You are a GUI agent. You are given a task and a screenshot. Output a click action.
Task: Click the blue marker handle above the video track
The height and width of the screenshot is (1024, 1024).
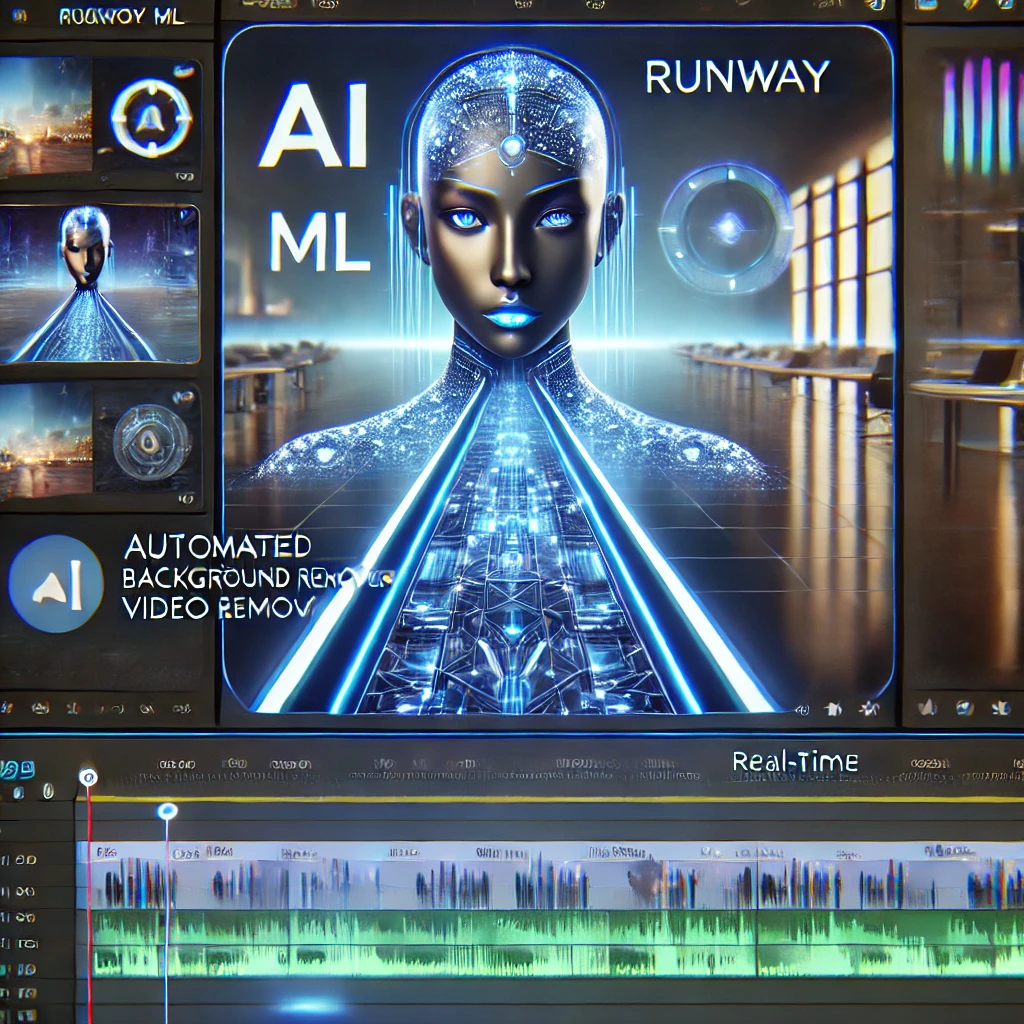[167, 811]
